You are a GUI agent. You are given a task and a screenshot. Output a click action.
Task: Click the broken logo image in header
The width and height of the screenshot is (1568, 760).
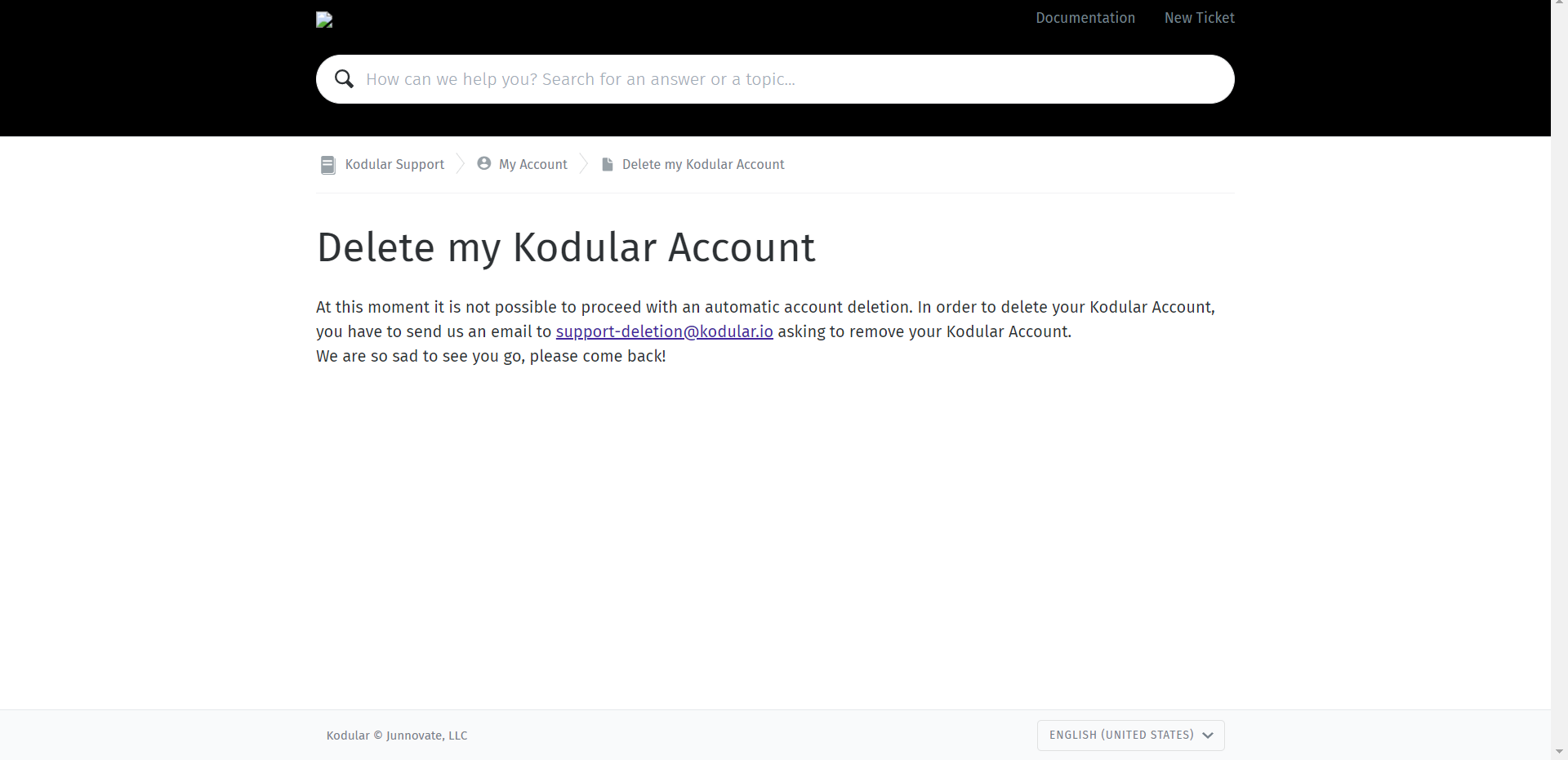pyautogui.click(x=324, y=20)
